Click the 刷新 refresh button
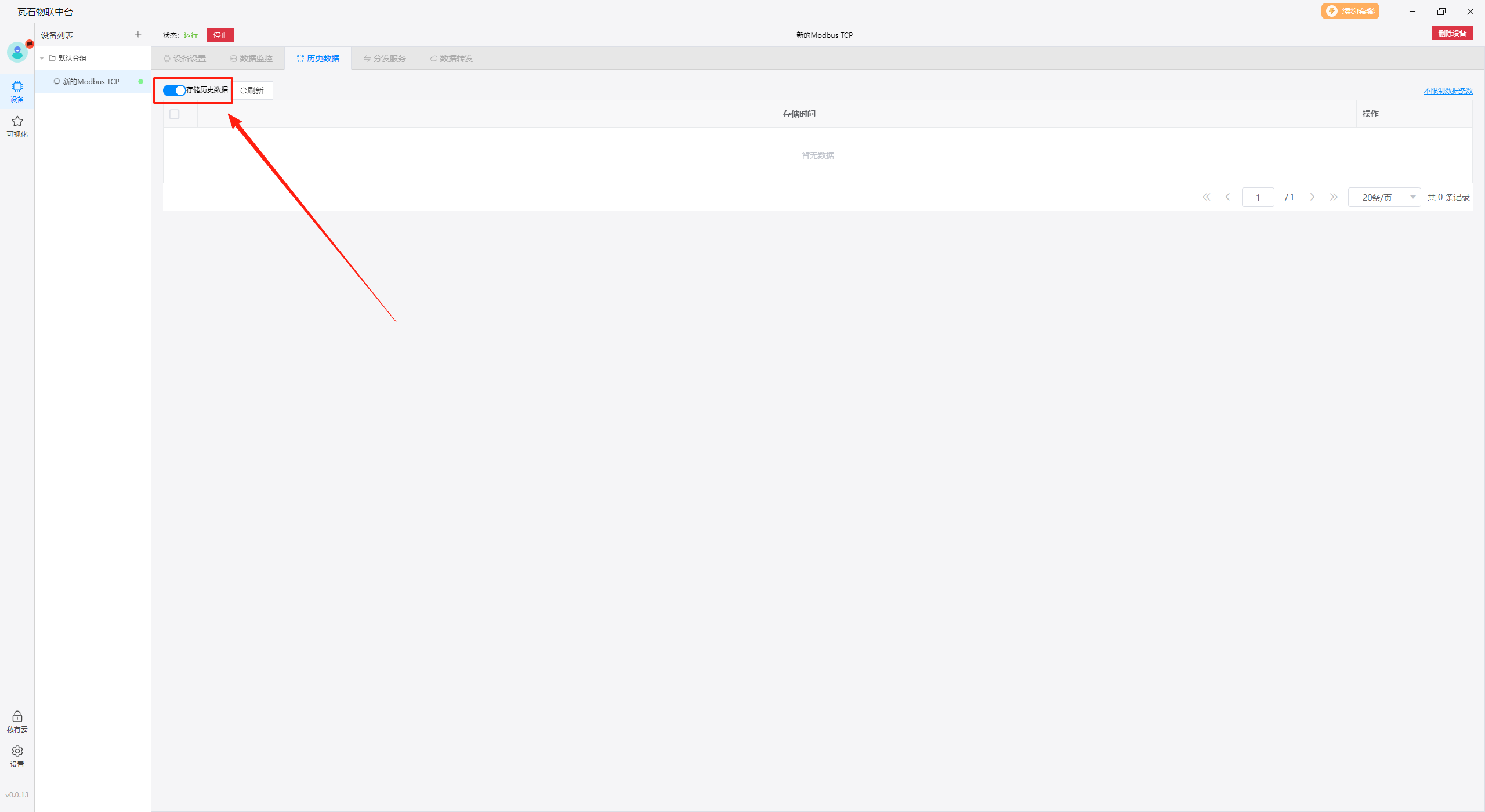The height and width of the screenshot is (812, 1485). (x=252, y=90)
